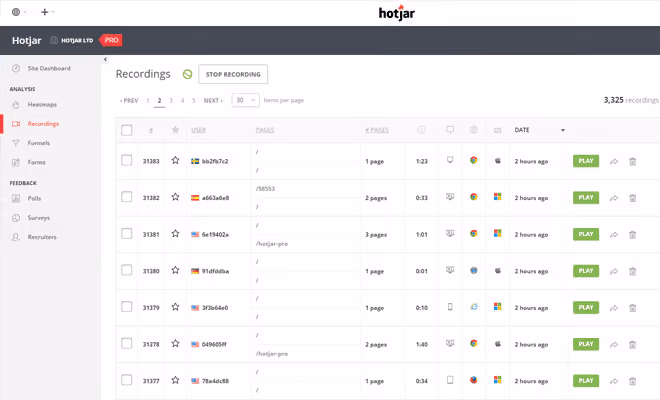
Task: Go to NEXT page of recordings
Action: [213, 101]
